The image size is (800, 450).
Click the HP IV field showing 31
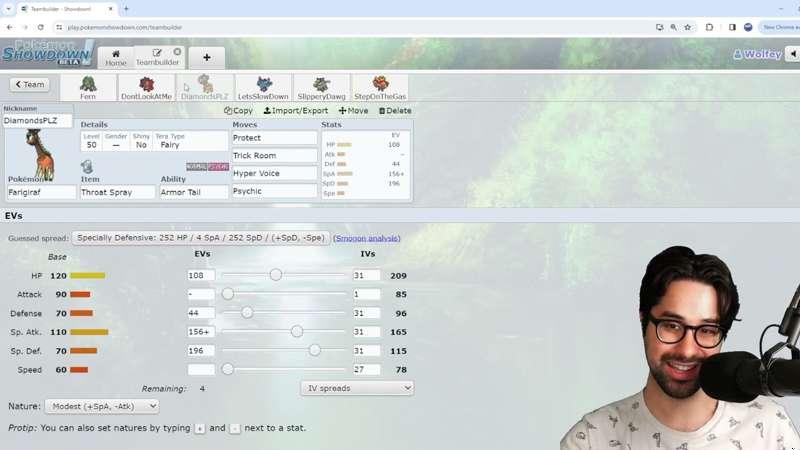(366, 276)
